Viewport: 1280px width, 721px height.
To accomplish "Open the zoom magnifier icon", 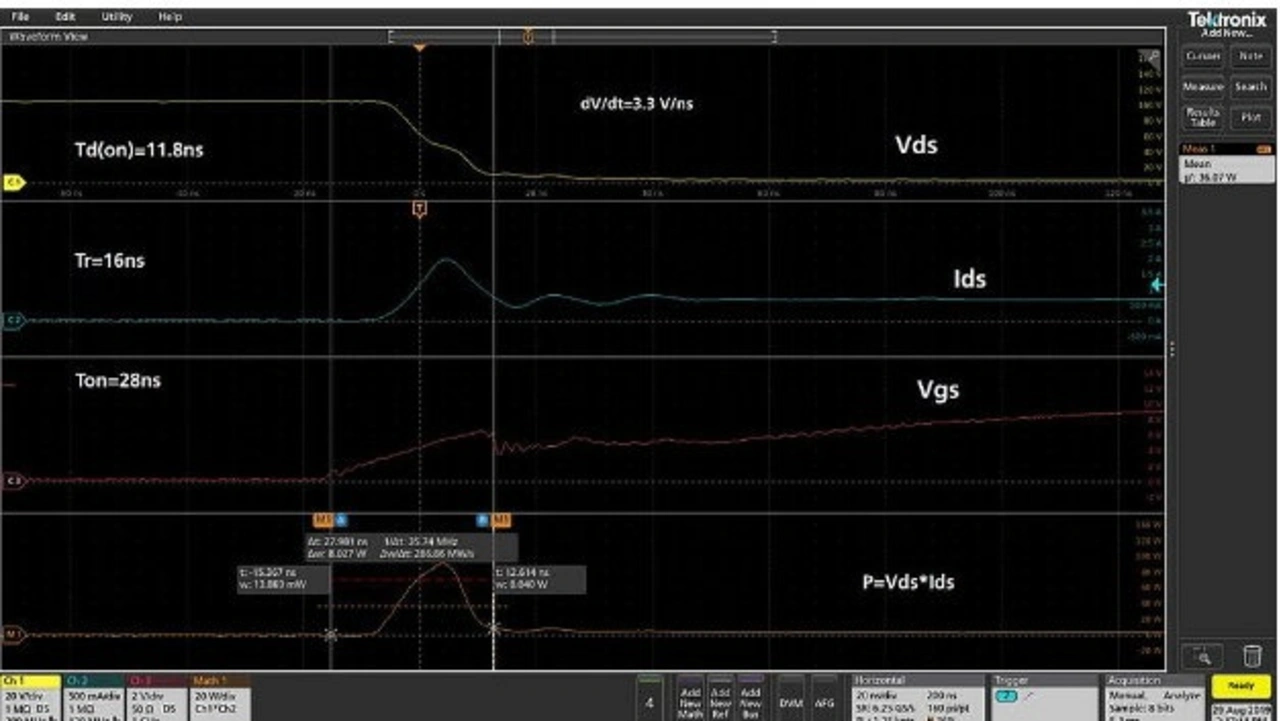I will (1203, 656).
